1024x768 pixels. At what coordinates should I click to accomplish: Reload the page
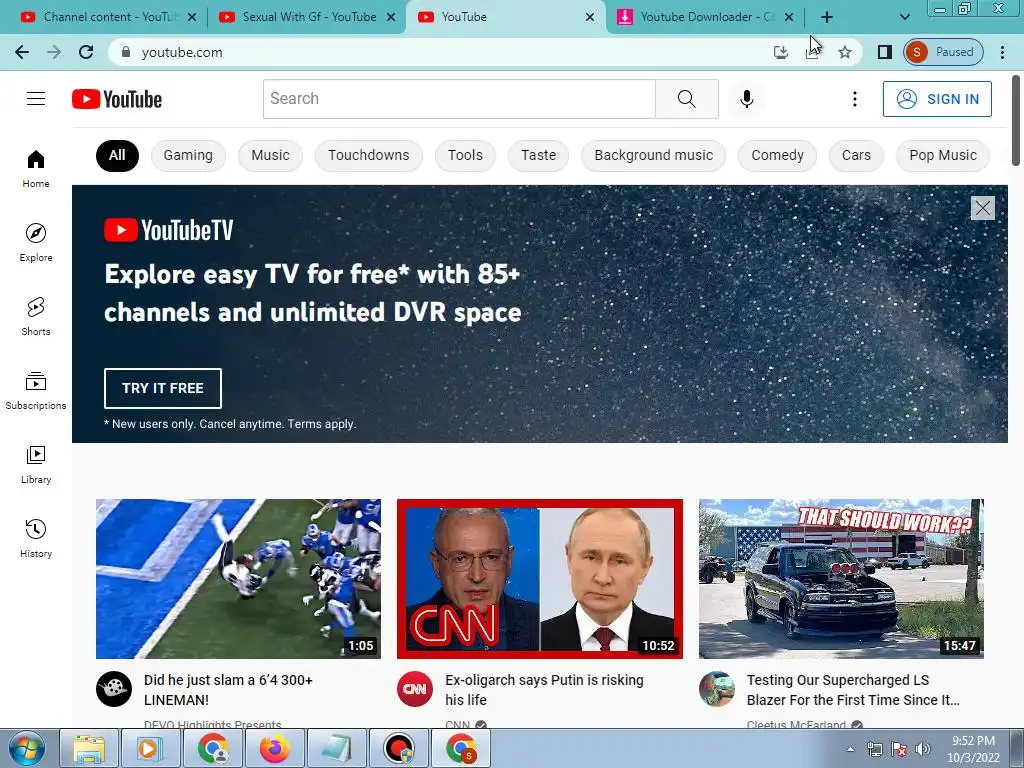tap(86, 52)
